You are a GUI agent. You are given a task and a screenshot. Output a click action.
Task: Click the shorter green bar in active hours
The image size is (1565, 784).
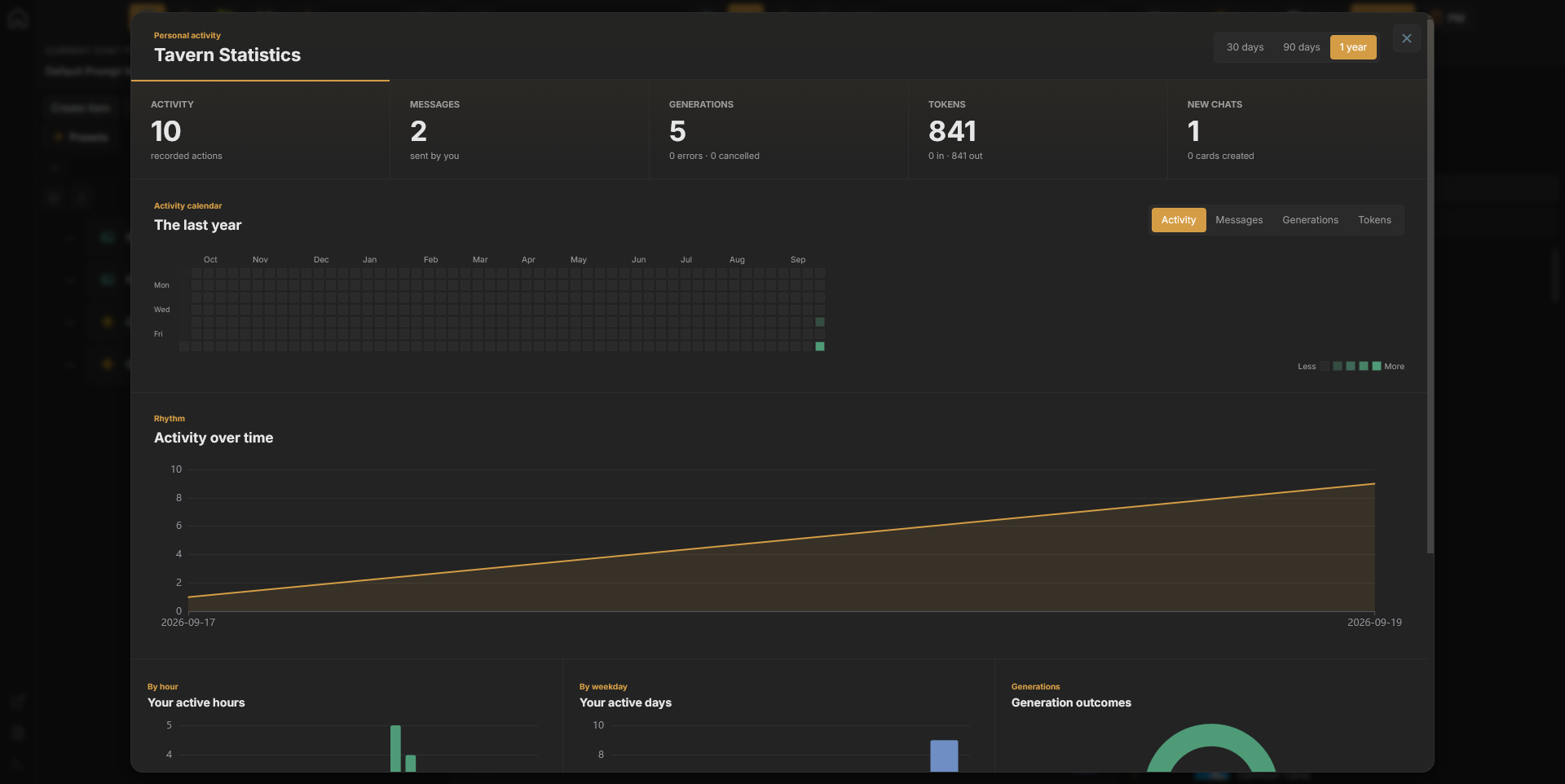411,763
